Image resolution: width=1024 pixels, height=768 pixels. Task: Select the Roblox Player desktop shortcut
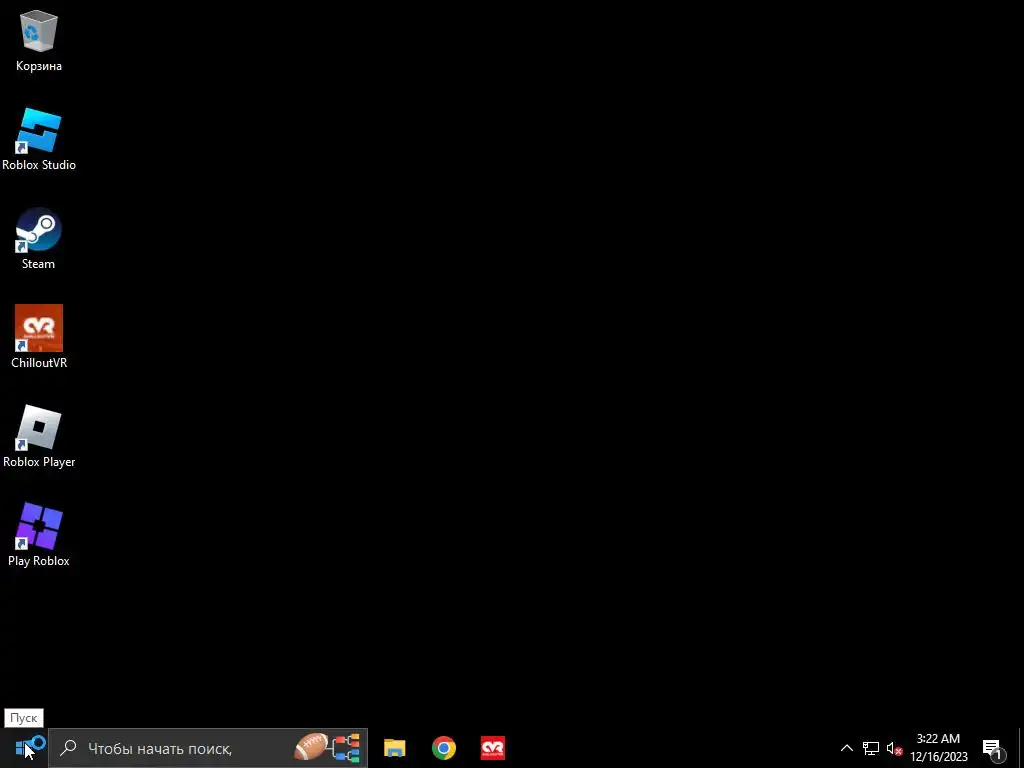pos(39,437)
